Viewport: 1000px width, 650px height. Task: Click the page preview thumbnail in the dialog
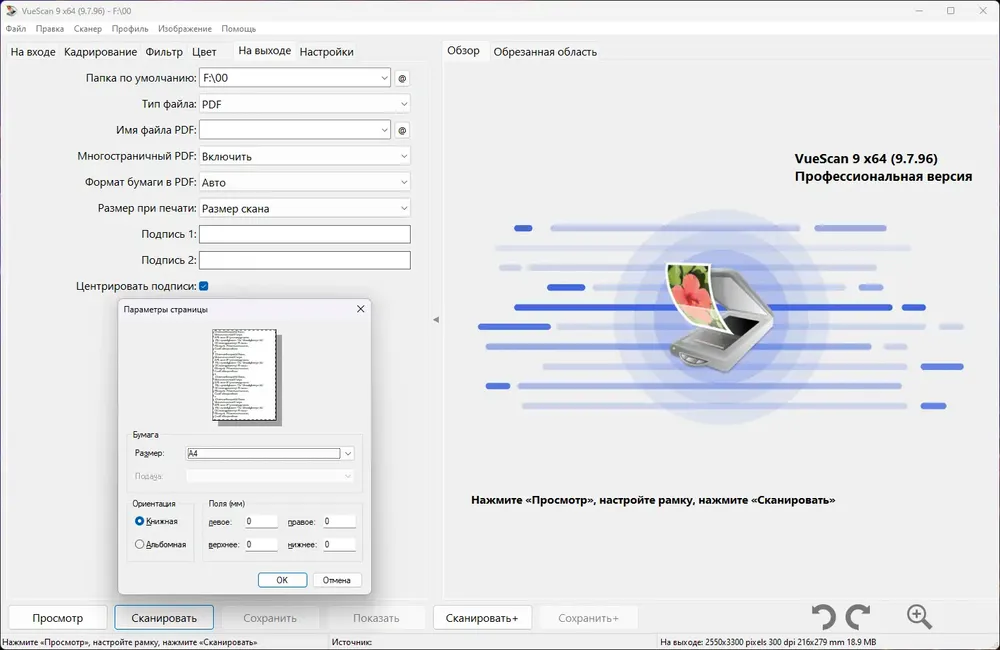click(x=246, y=376)
